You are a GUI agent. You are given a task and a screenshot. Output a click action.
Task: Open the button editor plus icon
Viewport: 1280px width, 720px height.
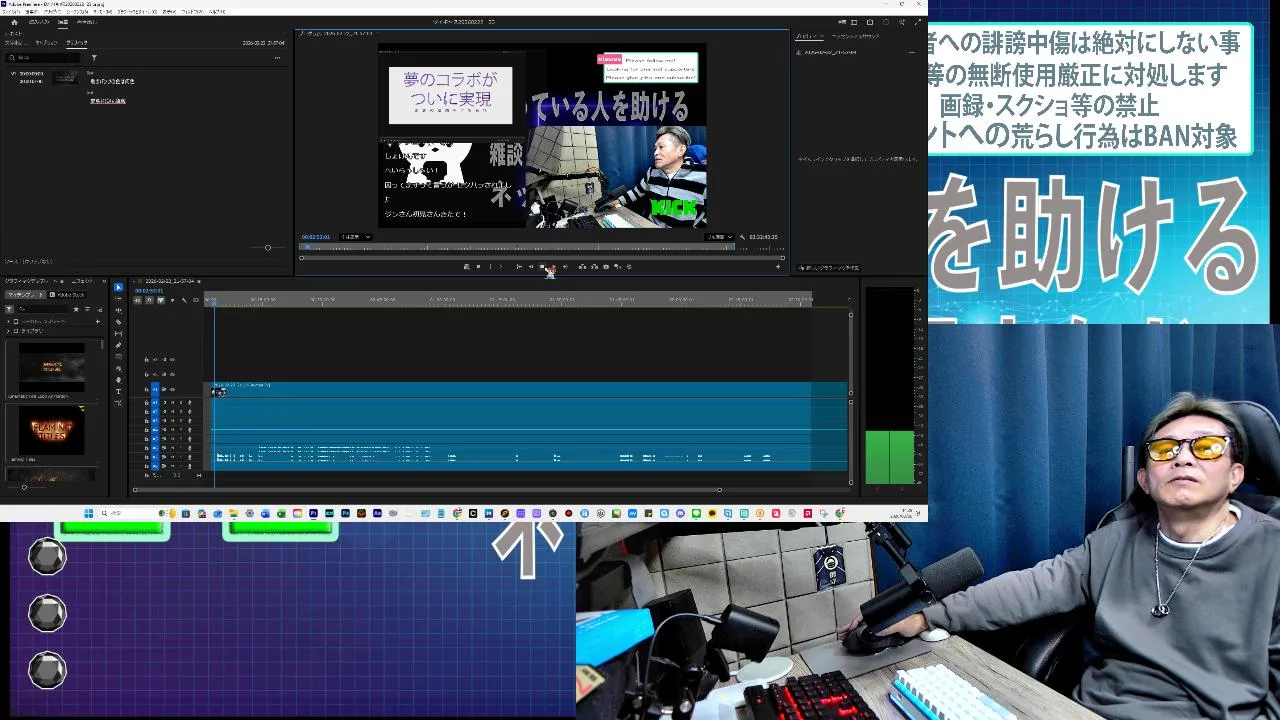(778, 267)
